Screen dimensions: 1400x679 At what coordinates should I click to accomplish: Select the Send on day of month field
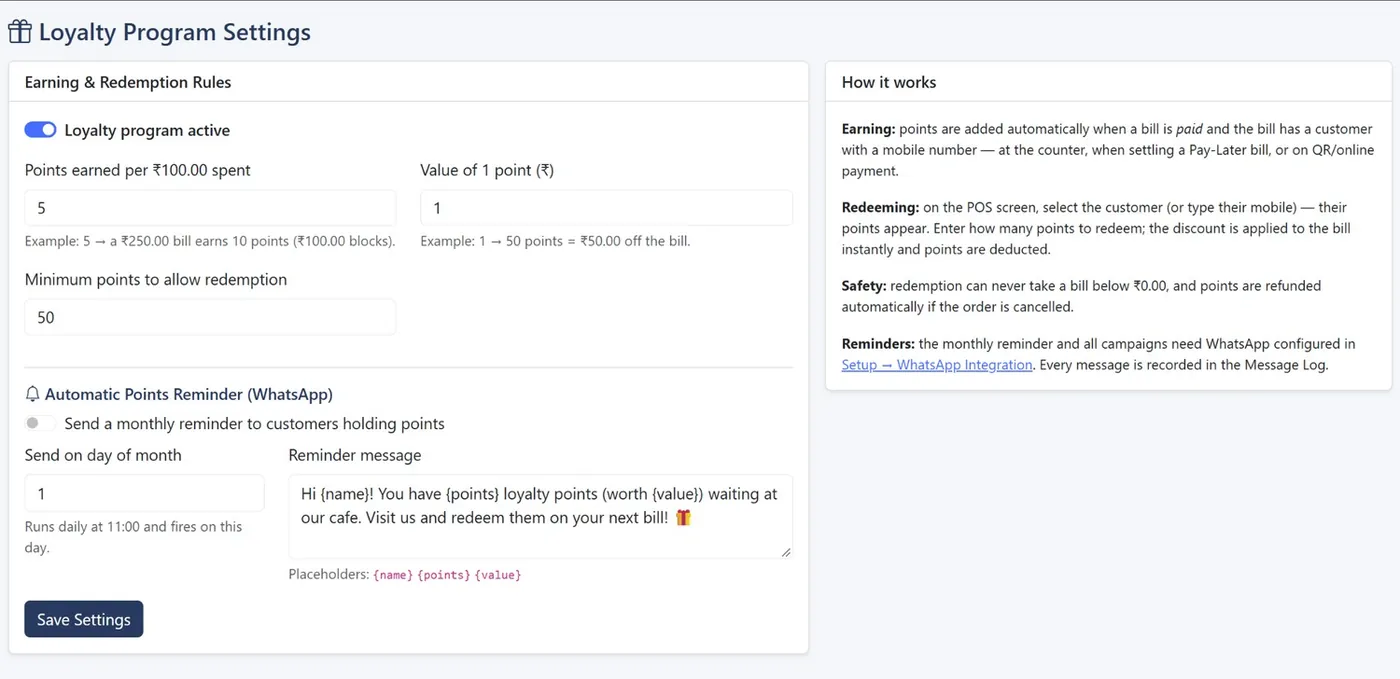144,493
